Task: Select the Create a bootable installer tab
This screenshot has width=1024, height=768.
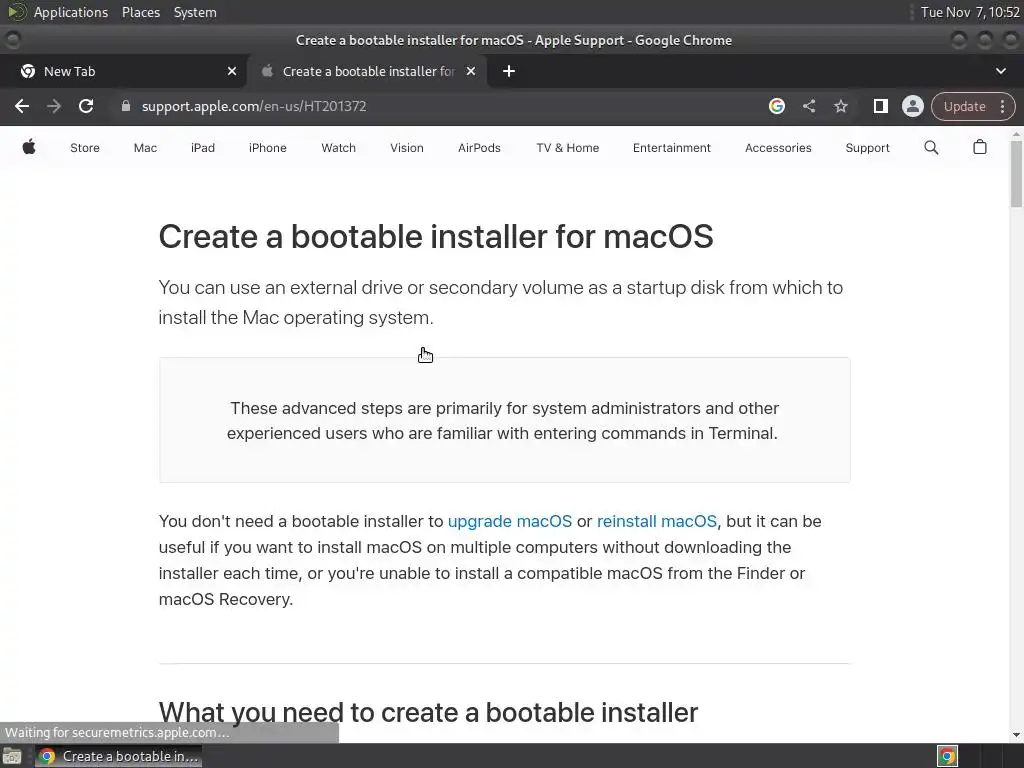Action: (366, 71)
